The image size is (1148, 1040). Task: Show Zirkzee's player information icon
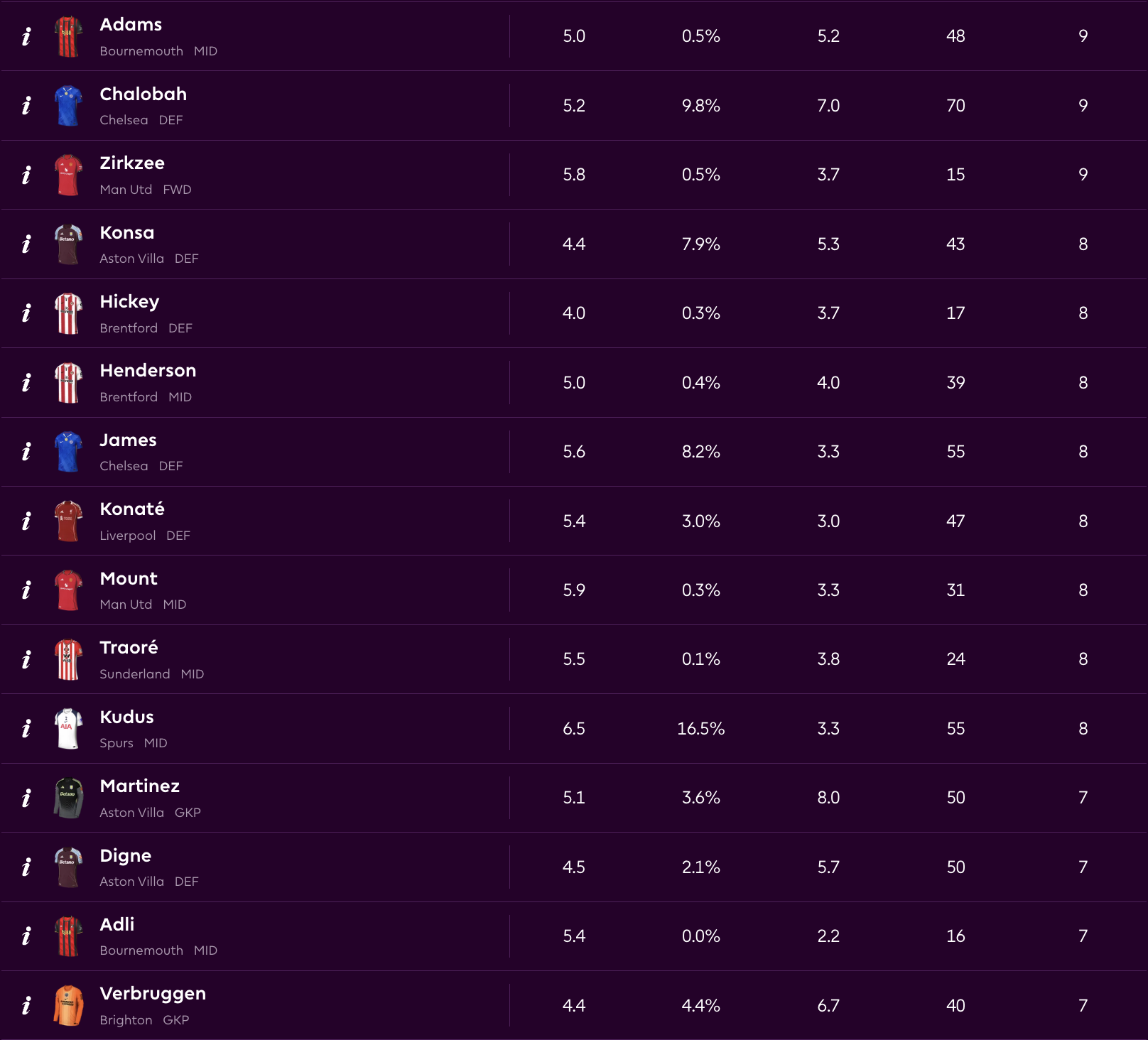(x=26, y=175)
